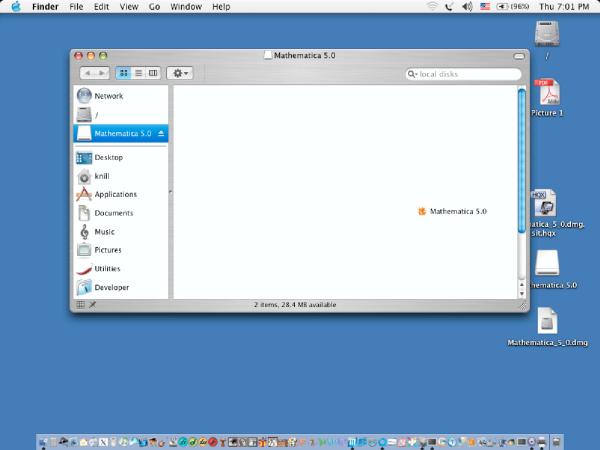This screenshot has height=450, width=600.
Task: Open the Apple menu
Action: click(16, 7)
